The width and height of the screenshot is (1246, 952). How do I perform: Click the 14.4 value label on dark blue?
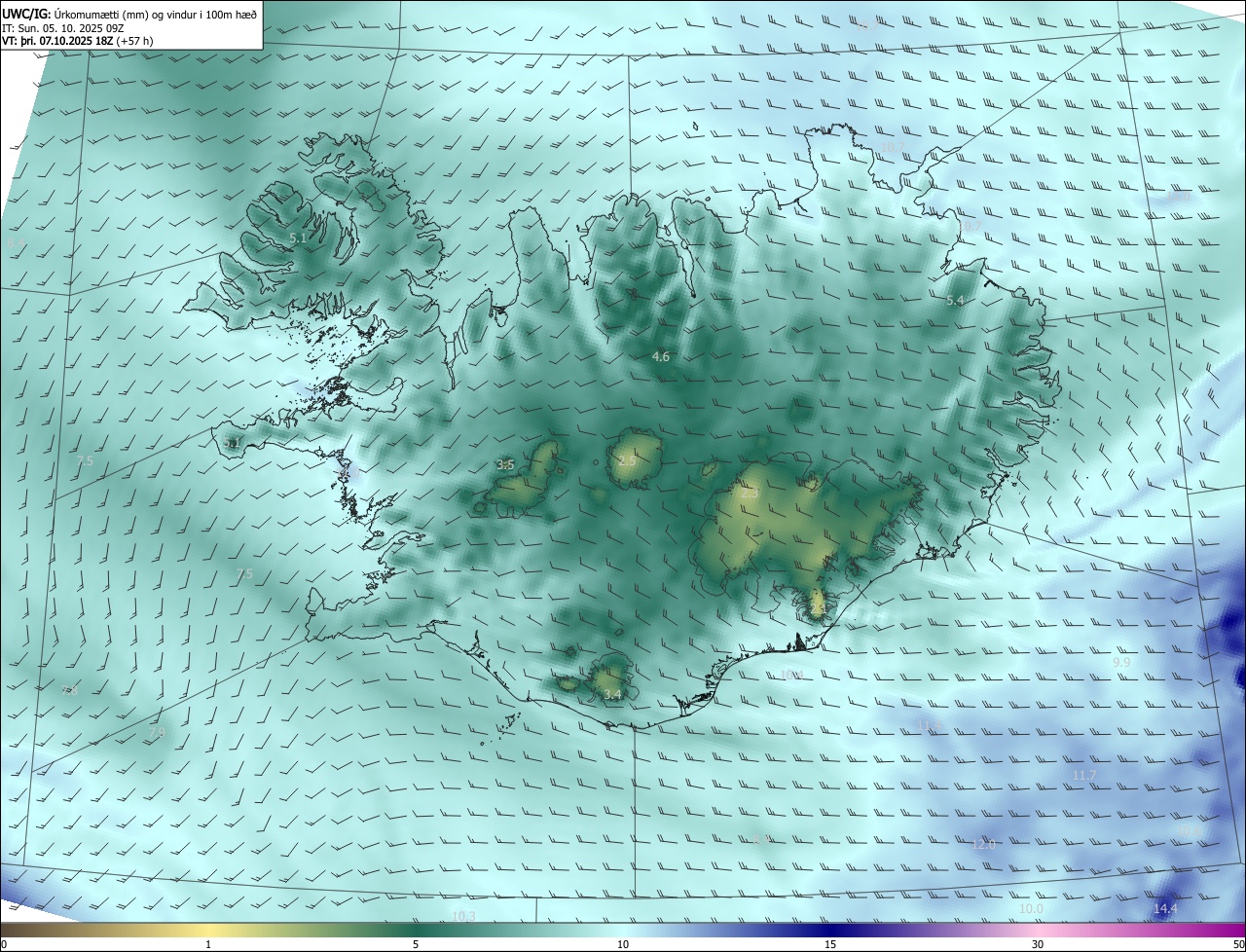[x=1165, y=909]
